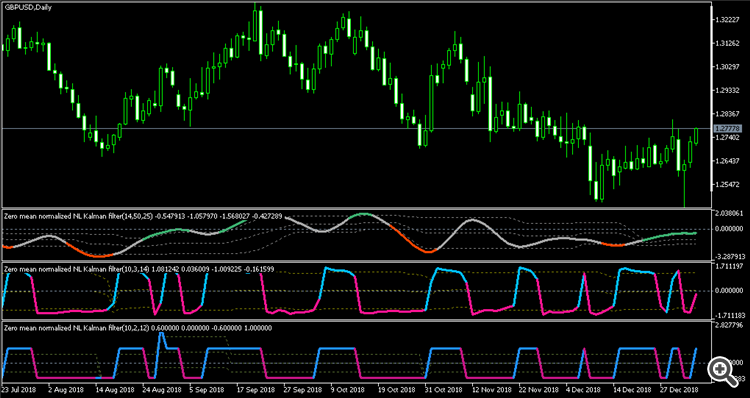This screenshot has width=750, height=398.
Task: Click the 2.827796 indicator scale value
Action: click(x=729, y=326)
